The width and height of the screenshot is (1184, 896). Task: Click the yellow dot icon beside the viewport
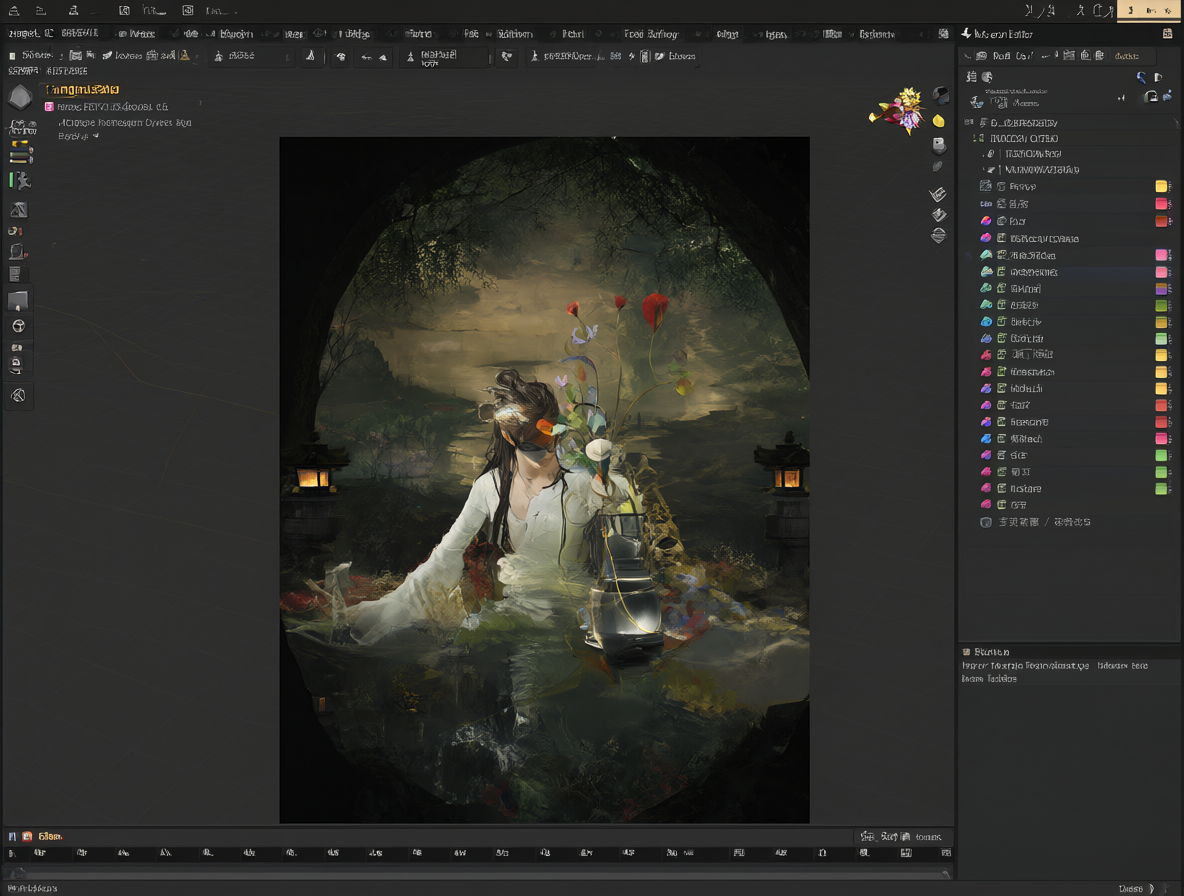tap(939, 121)
